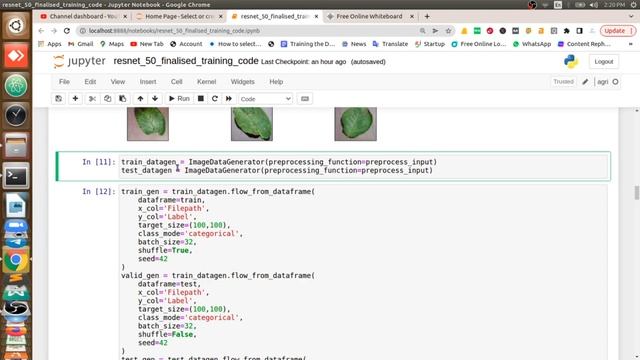
Task: Restart kernel and run all cells icon
Action: pos(229,99)
